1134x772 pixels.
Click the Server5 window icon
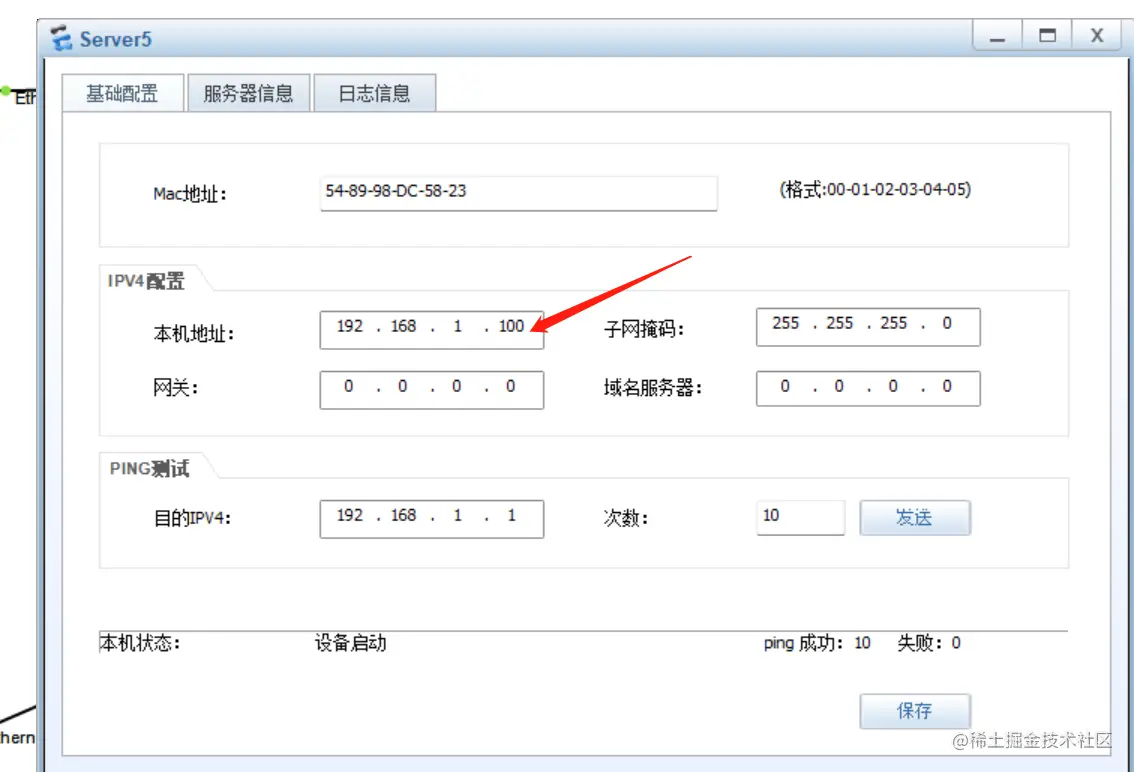click(61, 38)
